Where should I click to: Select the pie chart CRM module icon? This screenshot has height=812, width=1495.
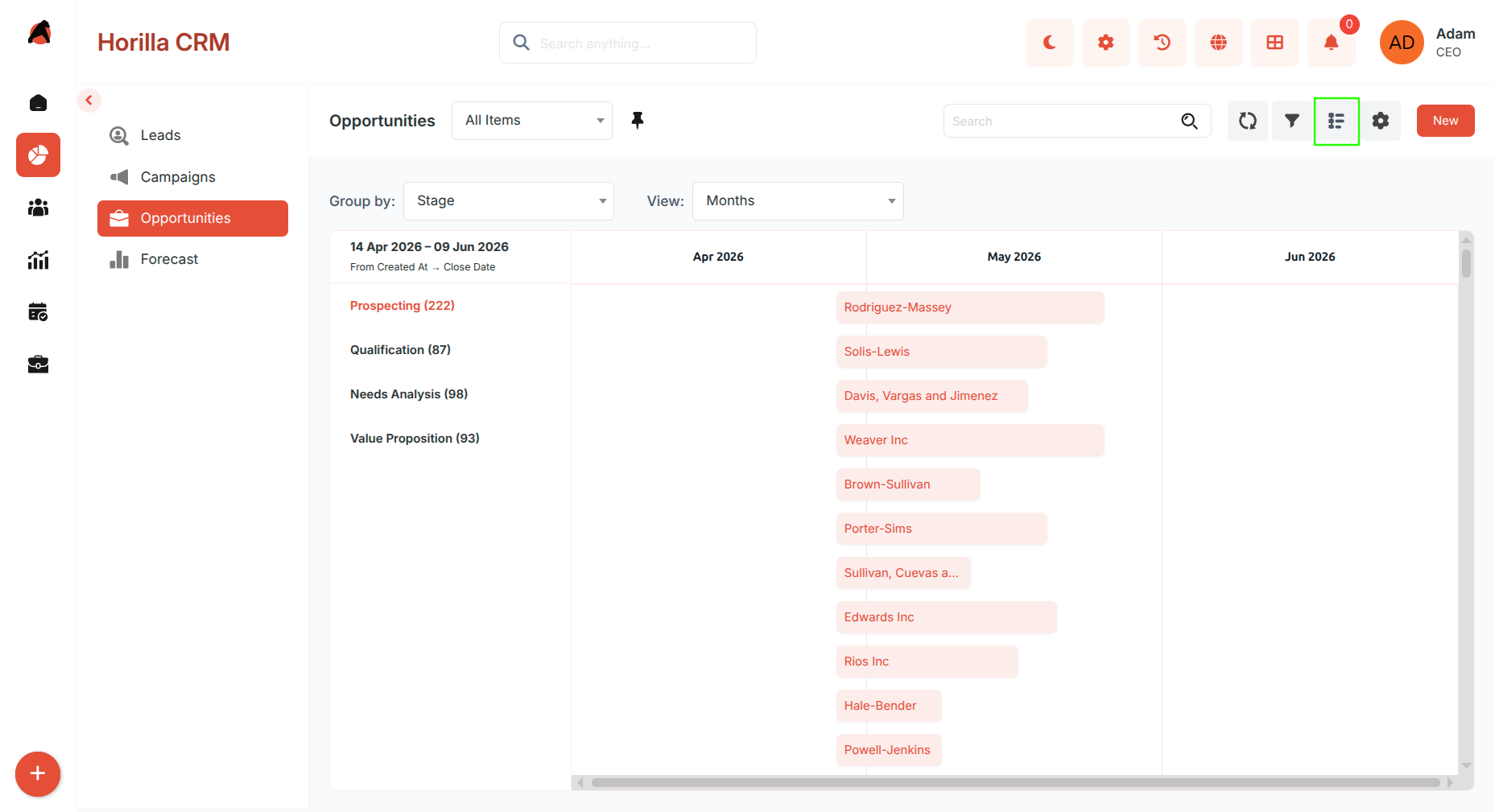pos(38,155)
